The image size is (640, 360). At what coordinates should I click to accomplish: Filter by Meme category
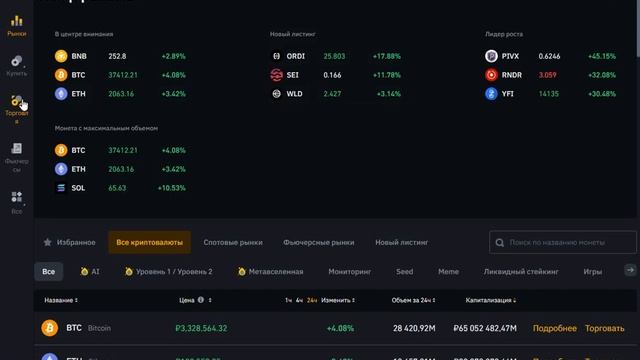(x=448, y=271)
